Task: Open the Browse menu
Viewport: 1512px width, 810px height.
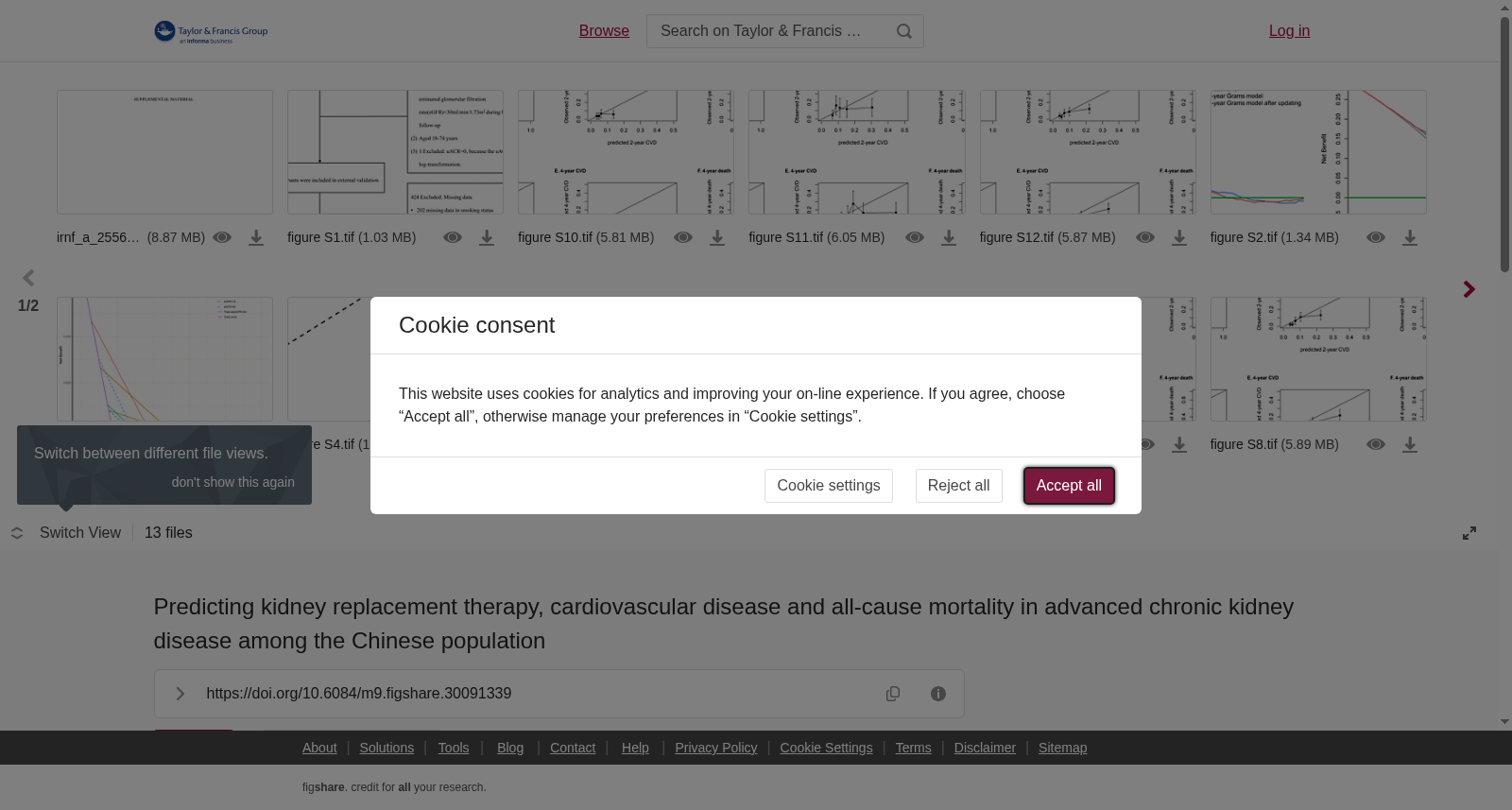Action: 604,31
